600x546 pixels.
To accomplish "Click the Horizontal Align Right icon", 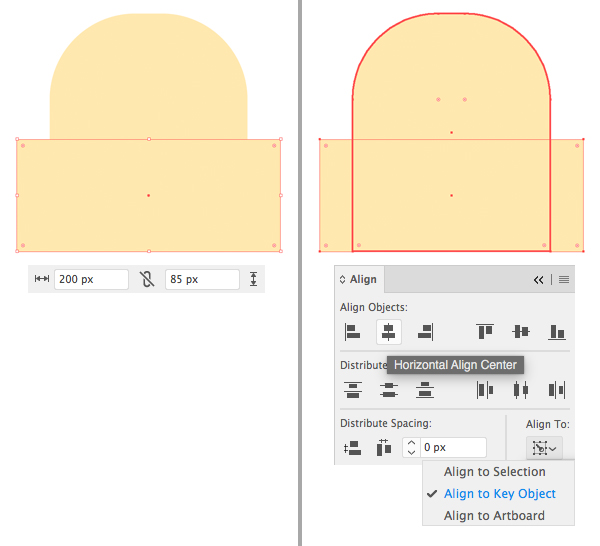I will 425,331.
